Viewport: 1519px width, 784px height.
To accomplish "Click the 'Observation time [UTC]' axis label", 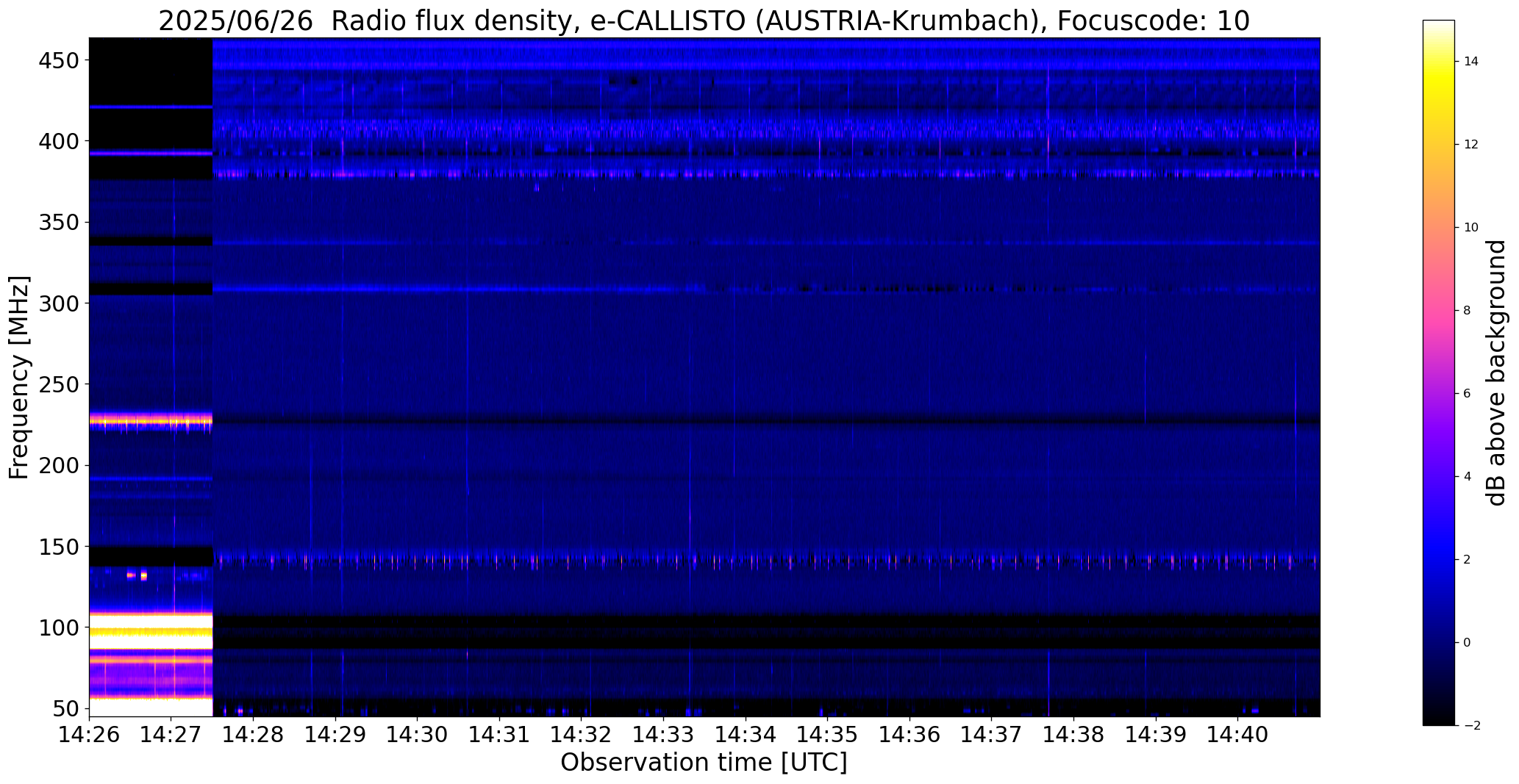I will pos(704,762).
